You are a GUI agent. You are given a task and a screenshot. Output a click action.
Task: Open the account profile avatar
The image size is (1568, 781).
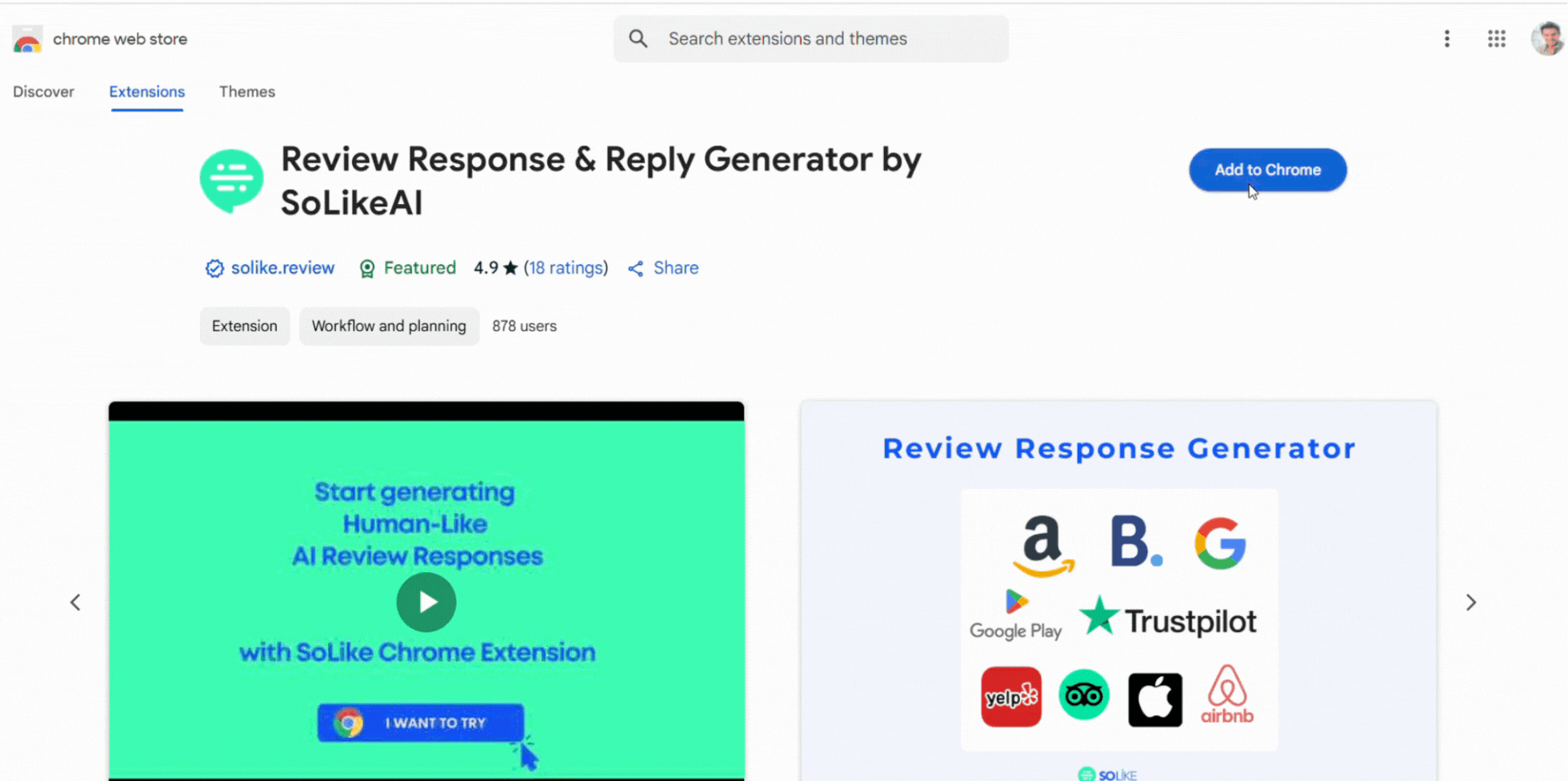pyautogui.click(x=1547, y=38)
